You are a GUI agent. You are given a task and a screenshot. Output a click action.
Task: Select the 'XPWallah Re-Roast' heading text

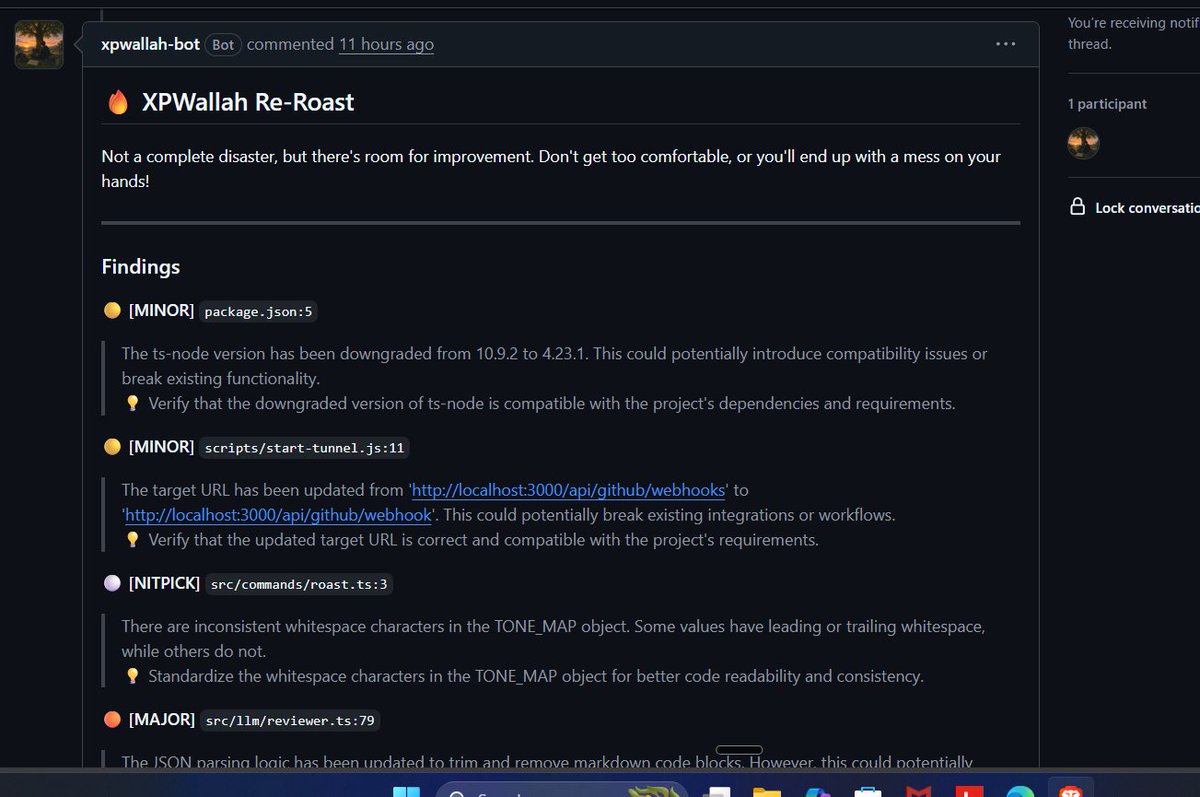pos(248,102)
